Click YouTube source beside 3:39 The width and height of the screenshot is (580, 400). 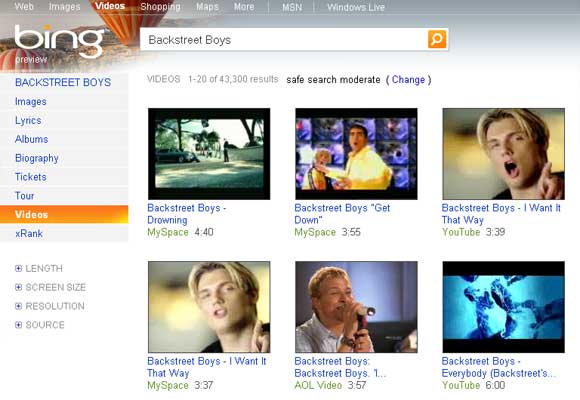pos(461,232)
